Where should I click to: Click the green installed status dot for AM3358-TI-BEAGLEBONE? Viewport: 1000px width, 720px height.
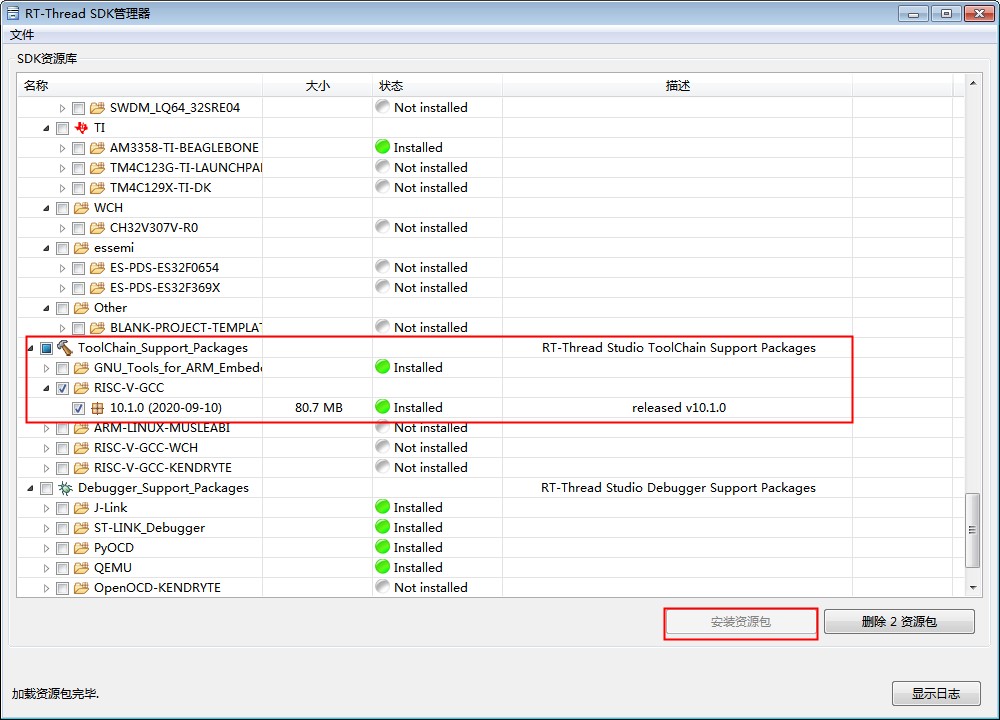click(383, 147)
